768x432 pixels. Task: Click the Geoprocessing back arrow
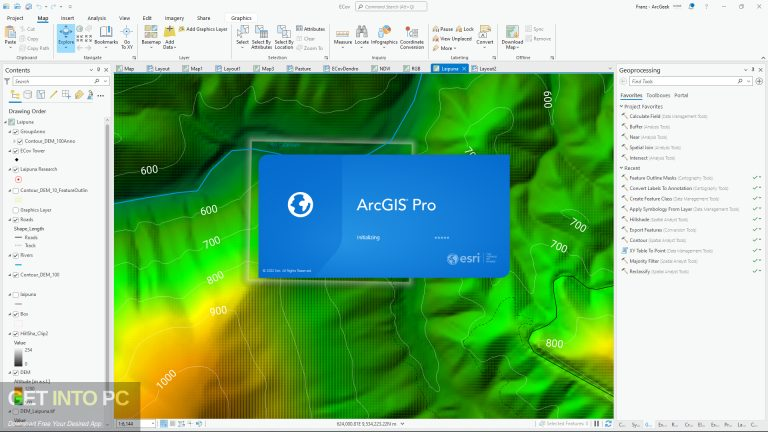point(623,81)
